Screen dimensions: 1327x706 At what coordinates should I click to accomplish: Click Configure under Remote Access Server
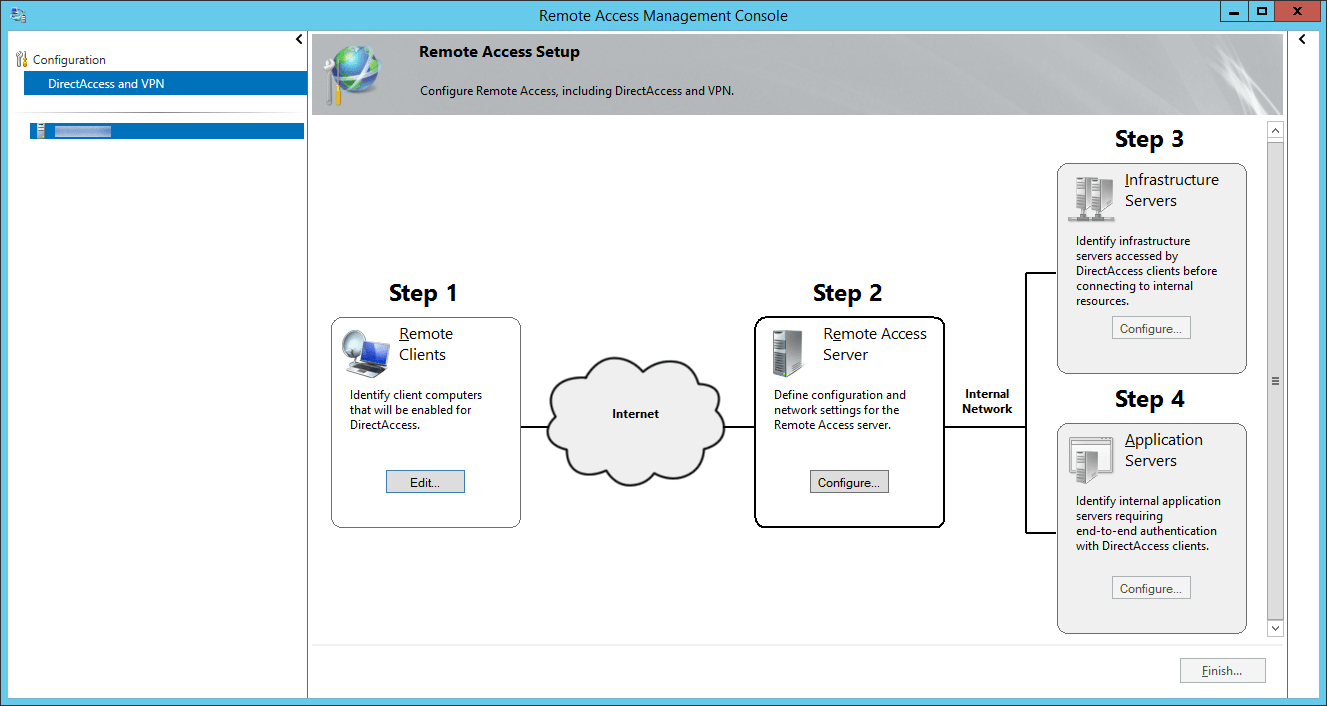click(x=849, y=481)
